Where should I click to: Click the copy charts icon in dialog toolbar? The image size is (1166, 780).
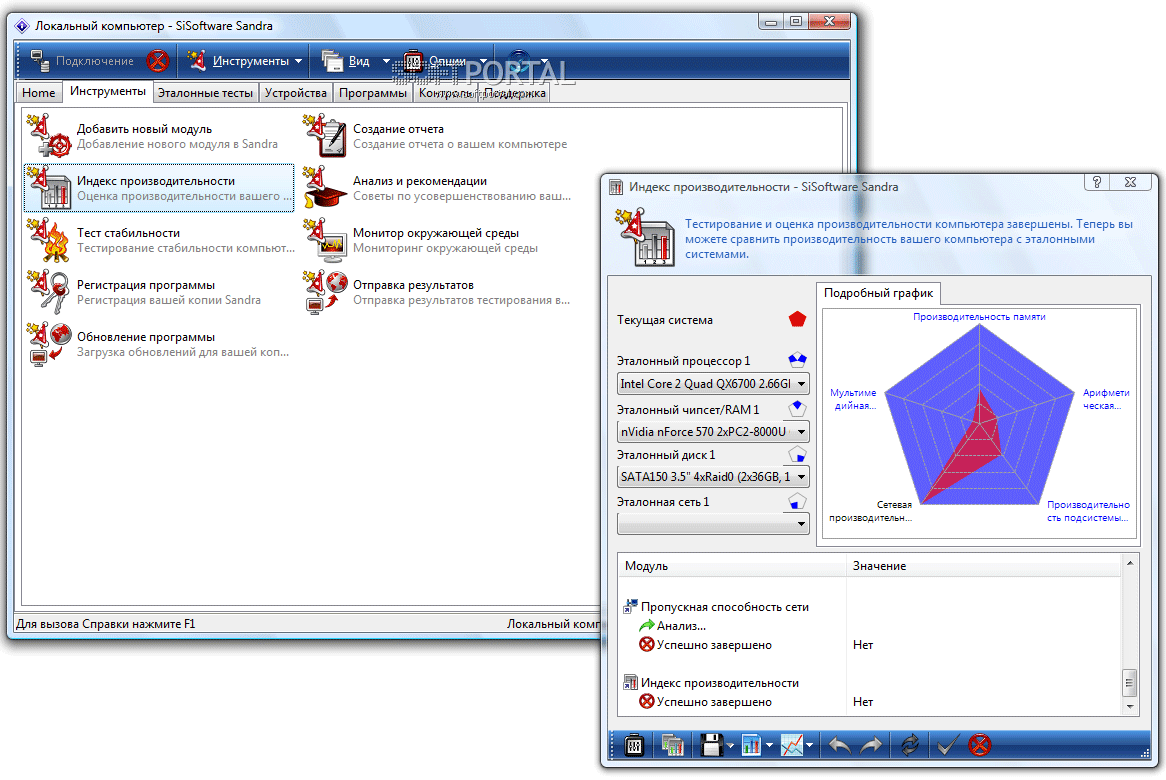click(672, 744)
